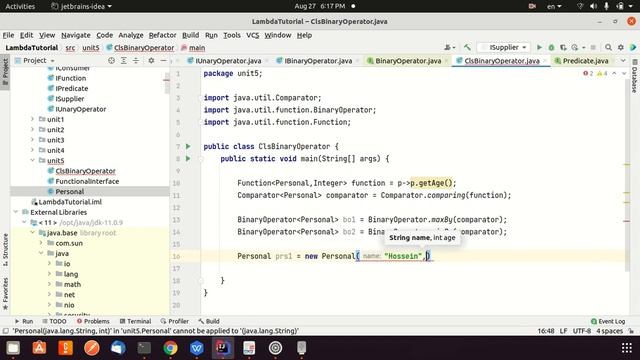The width and height of the screenshot is (640, 360).
Task: Open the Terminal tool window
Action: [135, 321]
